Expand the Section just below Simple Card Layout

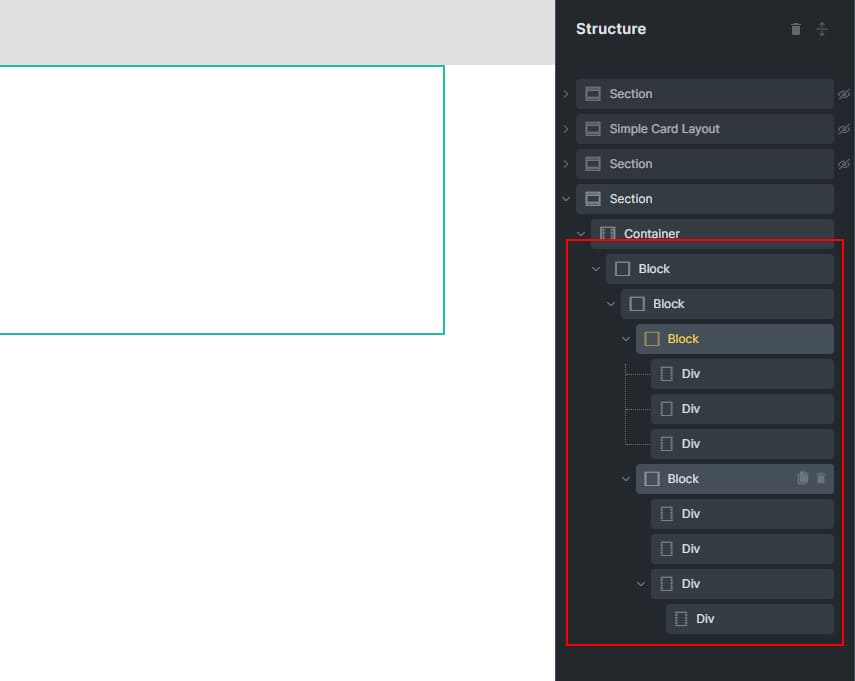pos(566,164)
